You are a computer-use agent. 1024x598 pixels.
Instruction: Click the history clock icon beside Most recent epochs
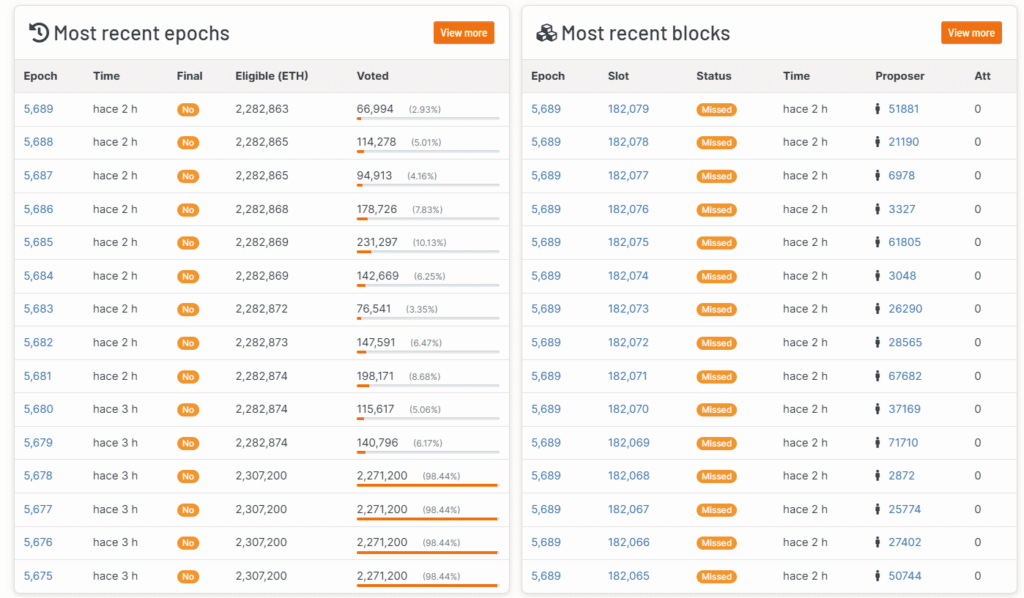(x=39, y=33)
